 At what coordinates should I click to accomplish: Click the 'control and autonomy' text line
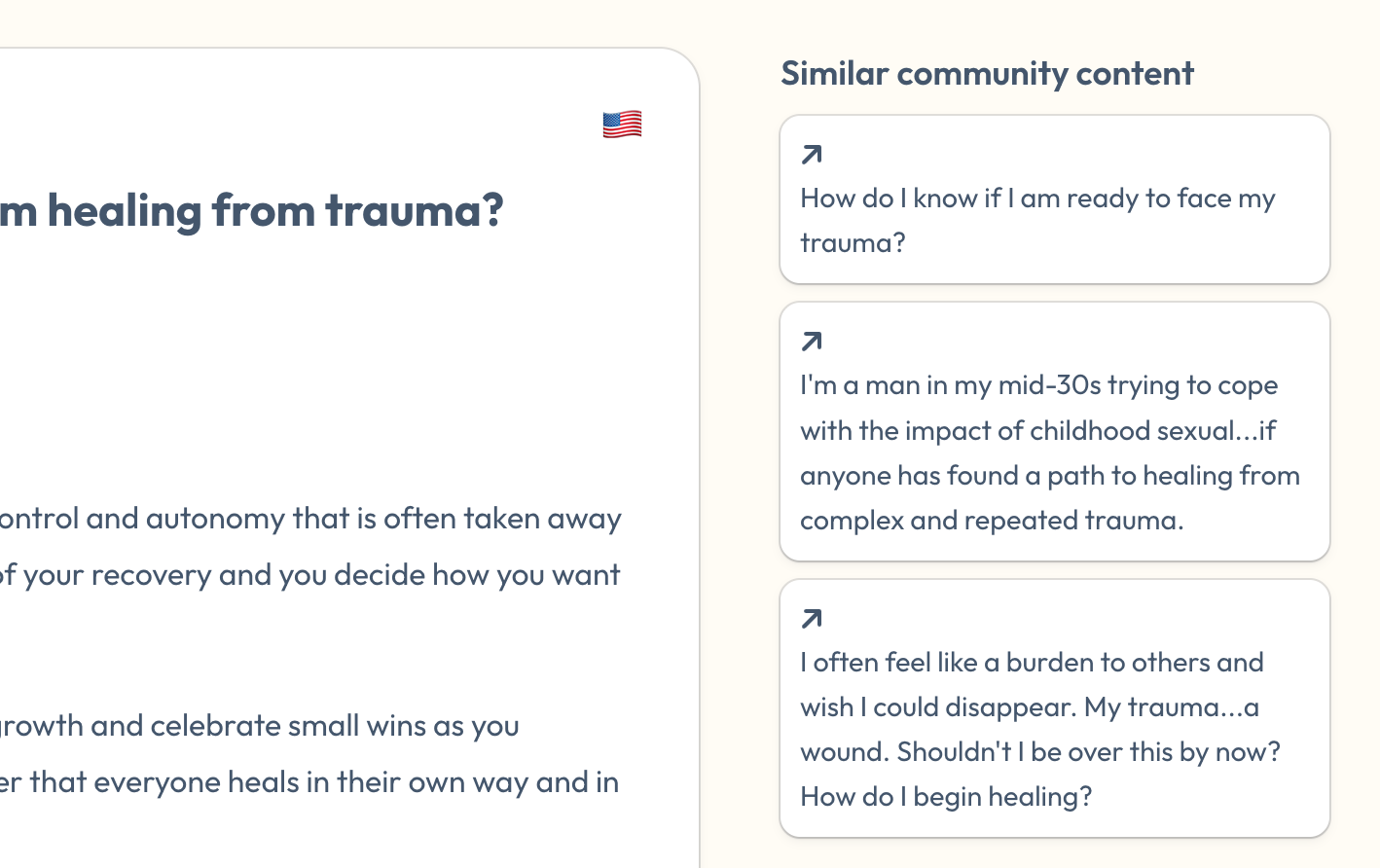coord(310,519)
